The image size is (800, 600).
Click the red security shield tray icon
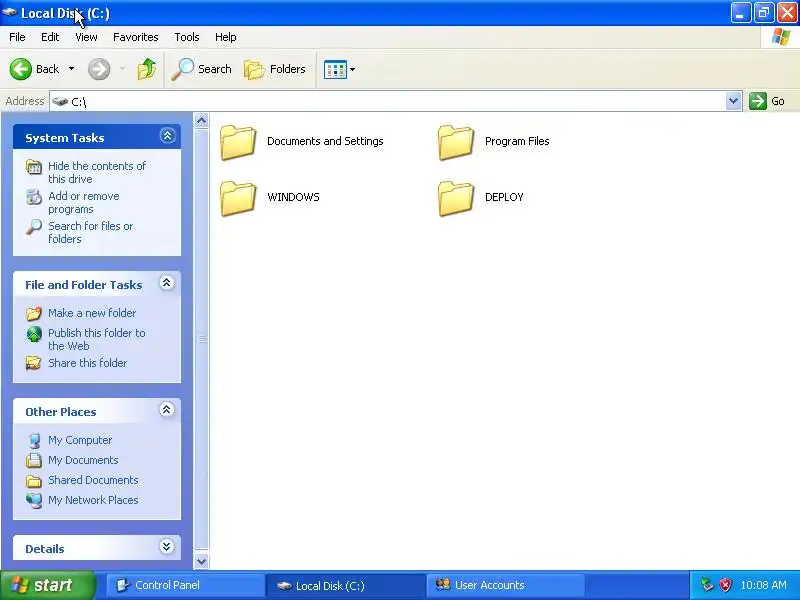pyautogui.click(x=725, y=585)
